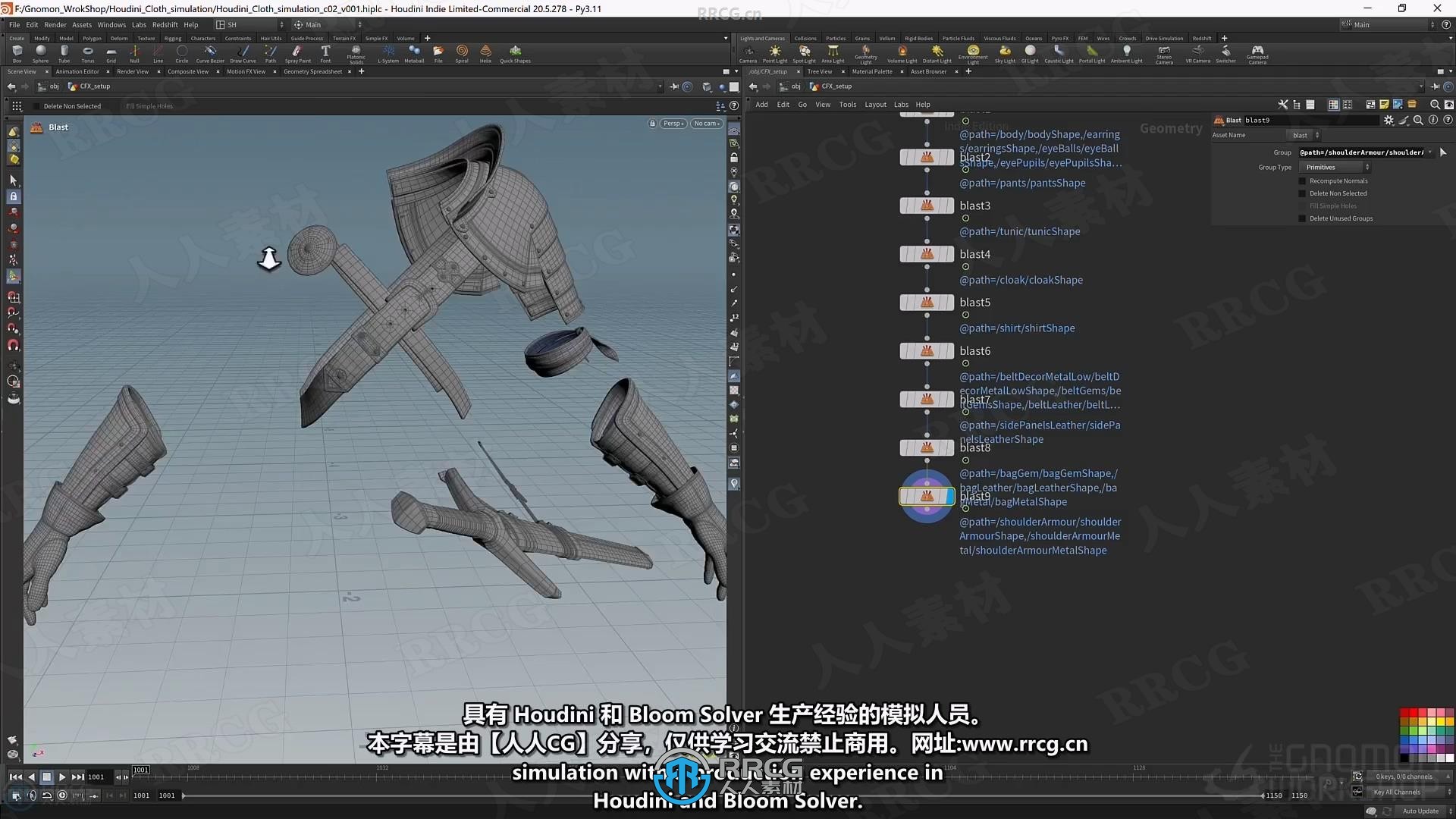Add a Gamepad Camera

pyautogui.click(x=1257, y=55)
